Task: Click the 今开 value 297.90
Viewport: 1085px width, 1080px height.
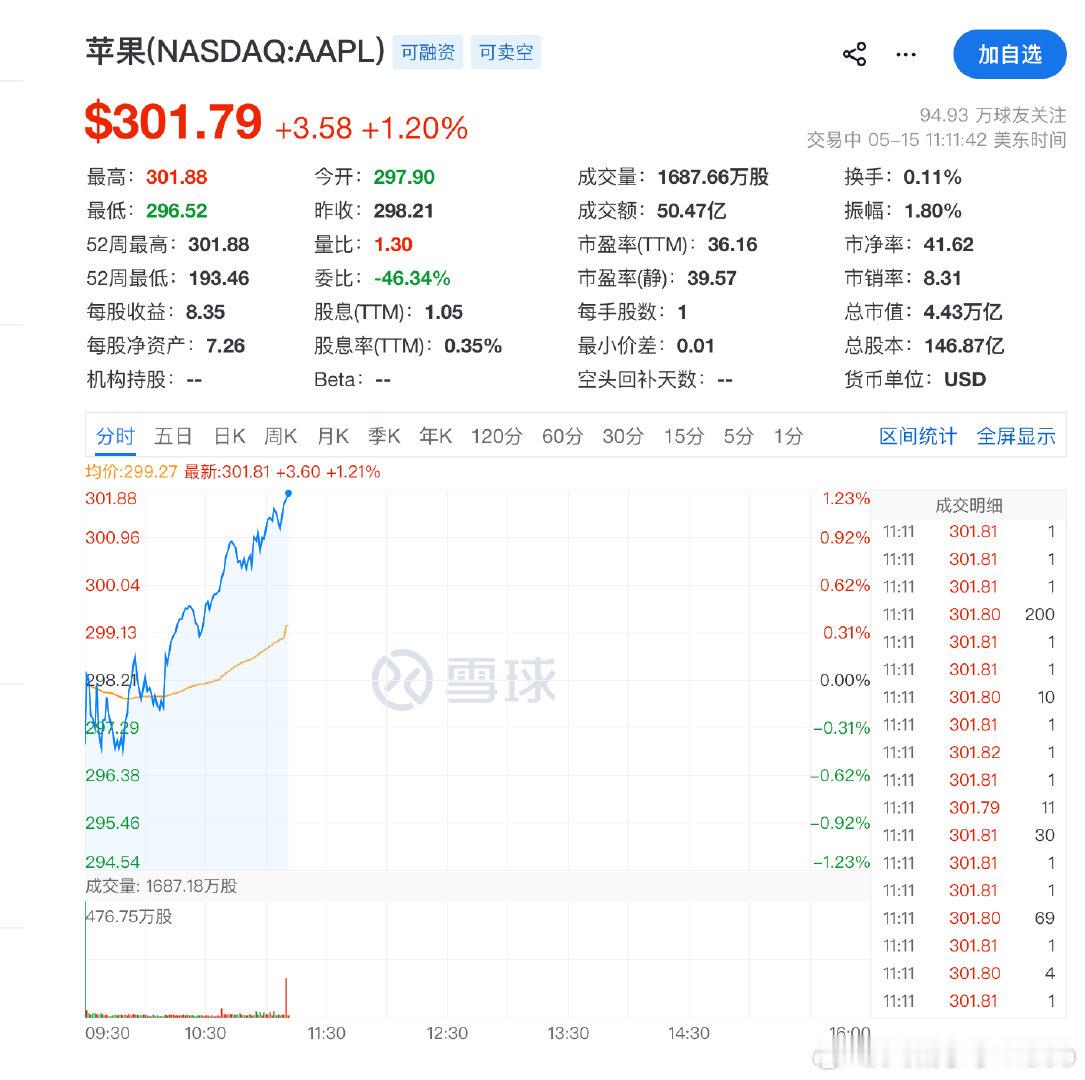Action: coord(404,177)
